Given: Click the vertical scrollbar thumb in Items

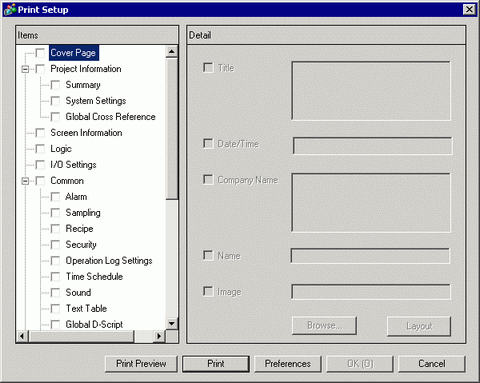Looking at the screenshot, I should [172, 129].
